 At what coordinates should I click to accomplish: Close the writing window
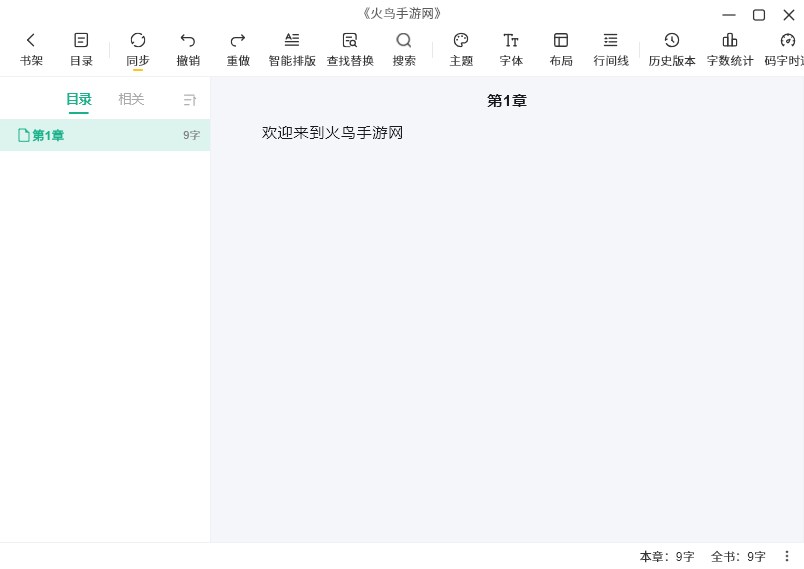coord(789,15)
